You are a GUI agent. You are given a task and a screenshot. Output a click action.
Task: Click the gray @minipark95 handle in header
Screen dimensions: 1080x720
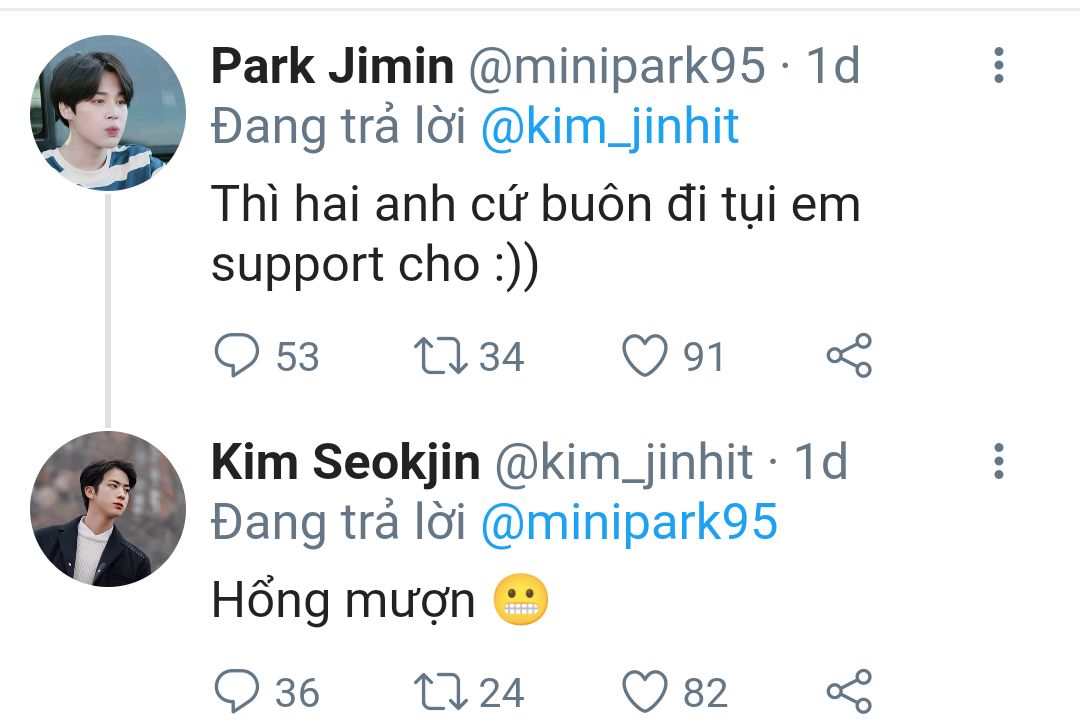(x=616, y=66)
